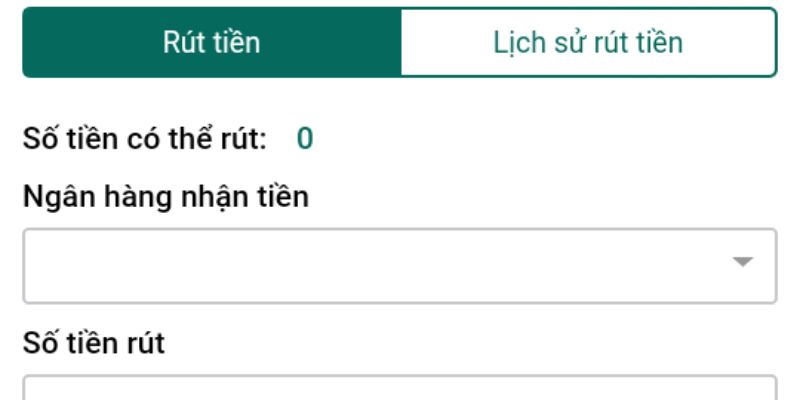Screen dimensions: 800x400
Task: View withdrawal history via the white tab
Action: coord(588,42)
